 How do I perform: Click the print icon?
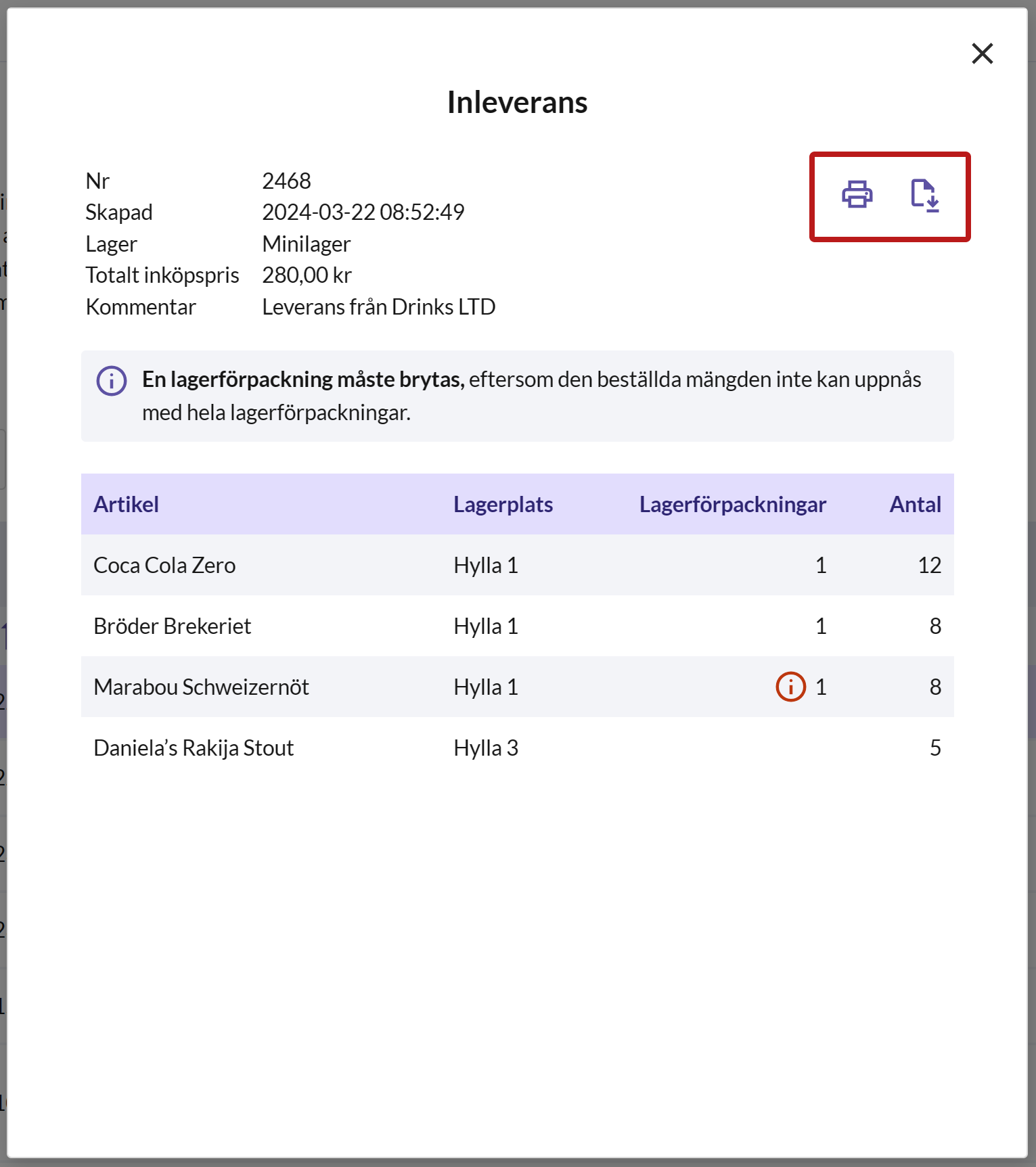coord(857,195)
